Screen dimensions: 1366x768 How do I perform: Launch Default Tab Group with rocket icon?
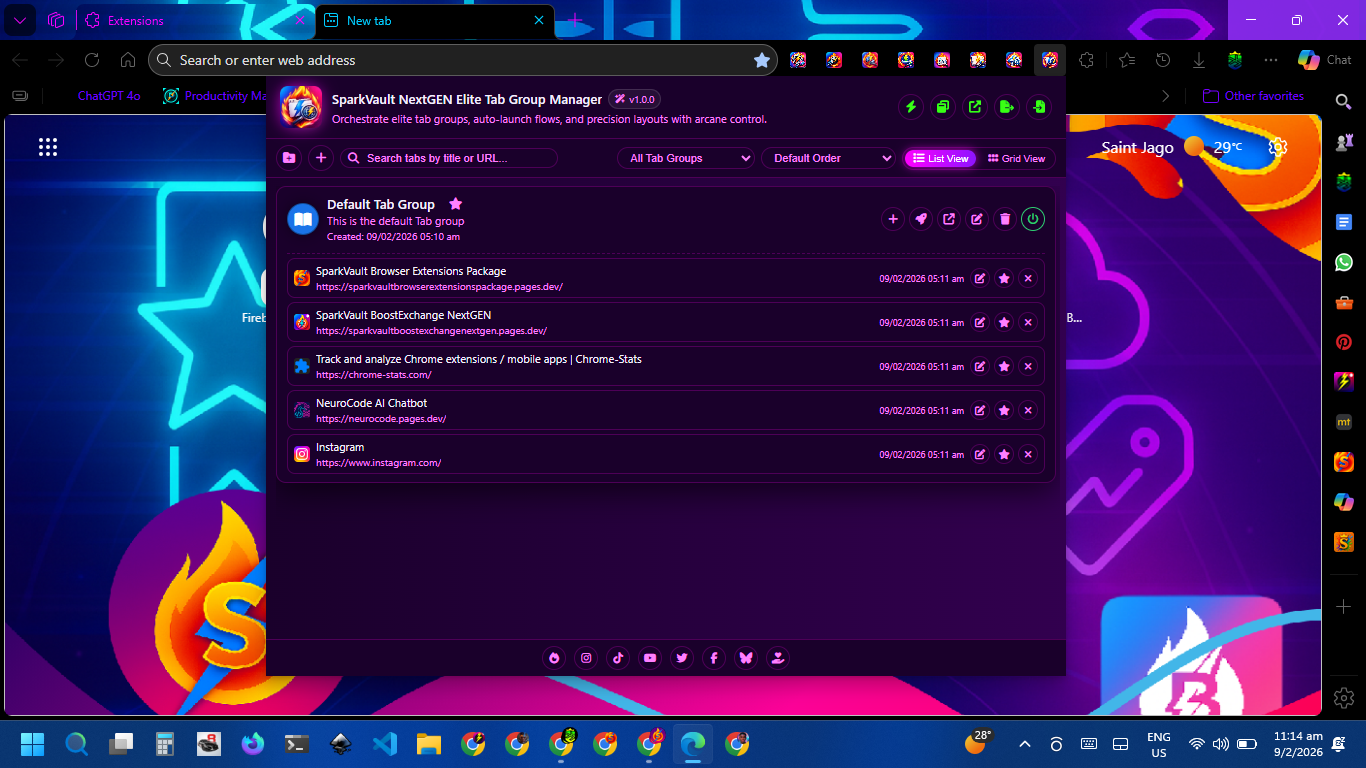[x=921, y=219]
